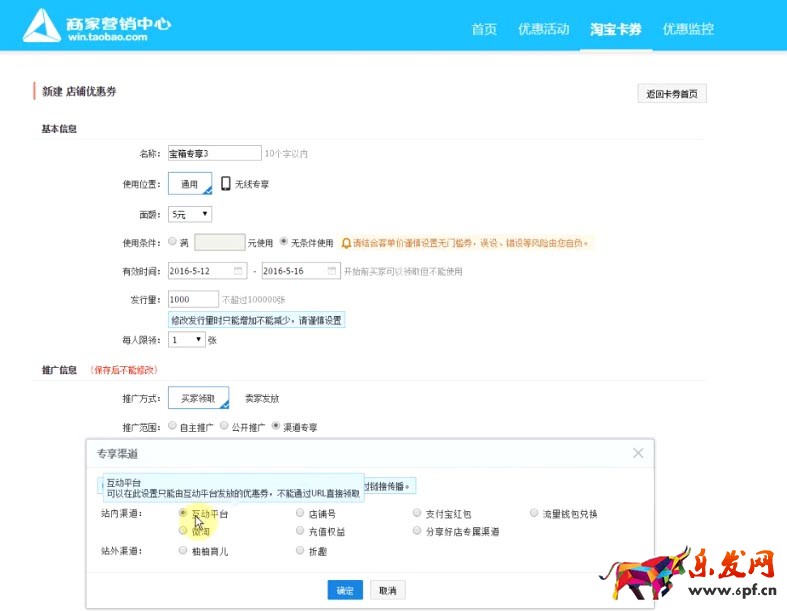Go to 首页 in top navigation
787x611 pixels.
[484, 29]
